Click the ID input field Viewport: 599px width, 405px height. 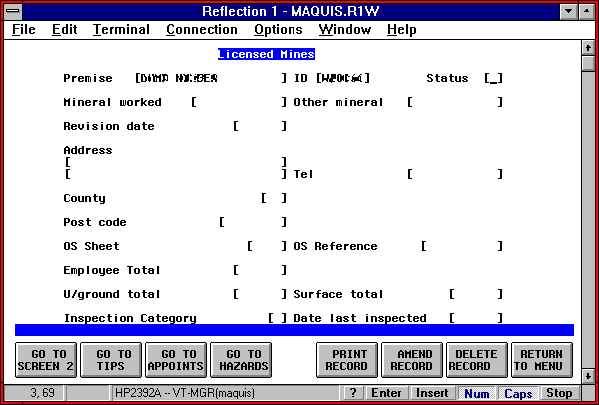(x=343, y=78)
